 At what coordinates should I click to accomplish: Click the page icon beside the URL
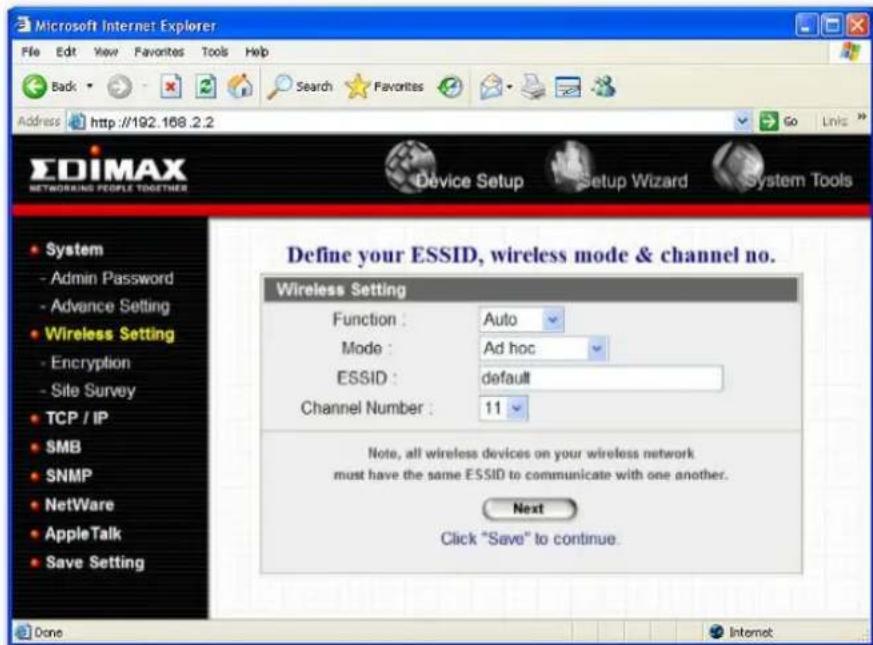pos(77,121)
